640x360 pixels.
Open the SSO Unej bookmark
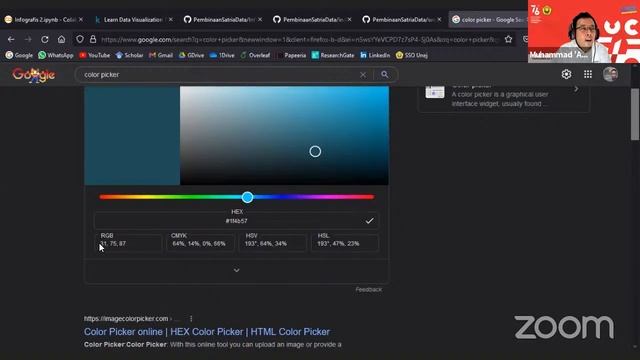click(x=411, y=55)
